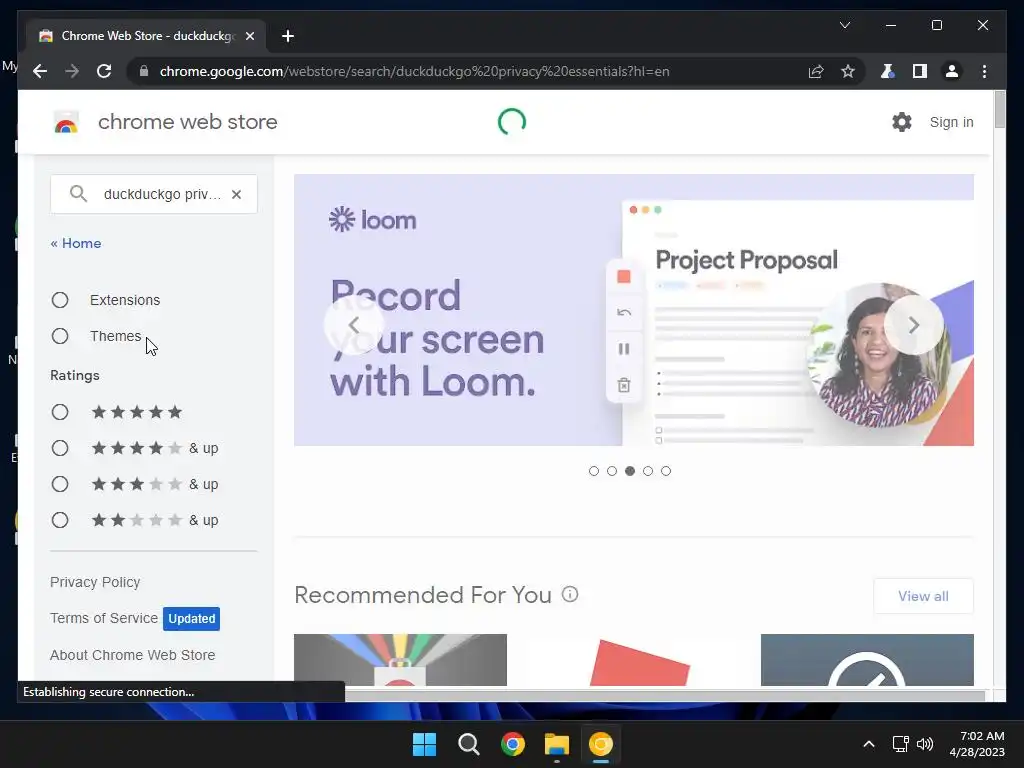Open the Chrome Labs flask icon

(887, 71)
